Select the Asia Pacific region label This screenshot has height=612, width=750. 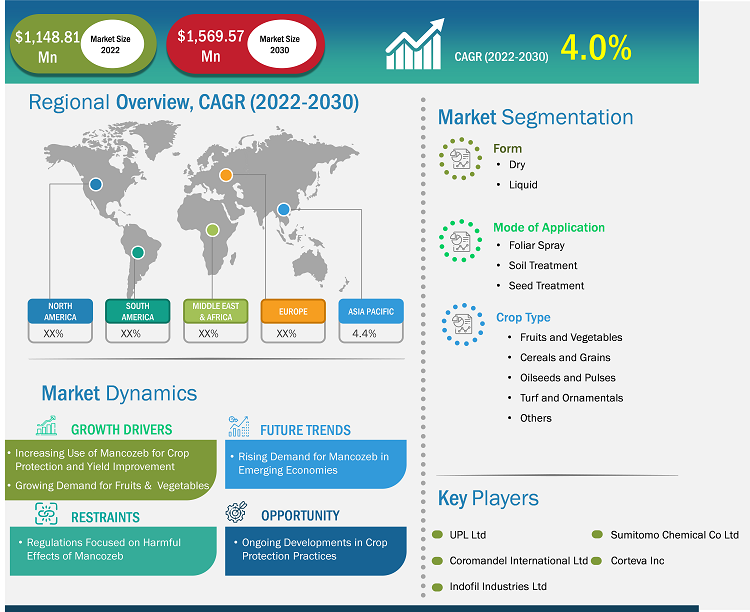pos(370,311)
